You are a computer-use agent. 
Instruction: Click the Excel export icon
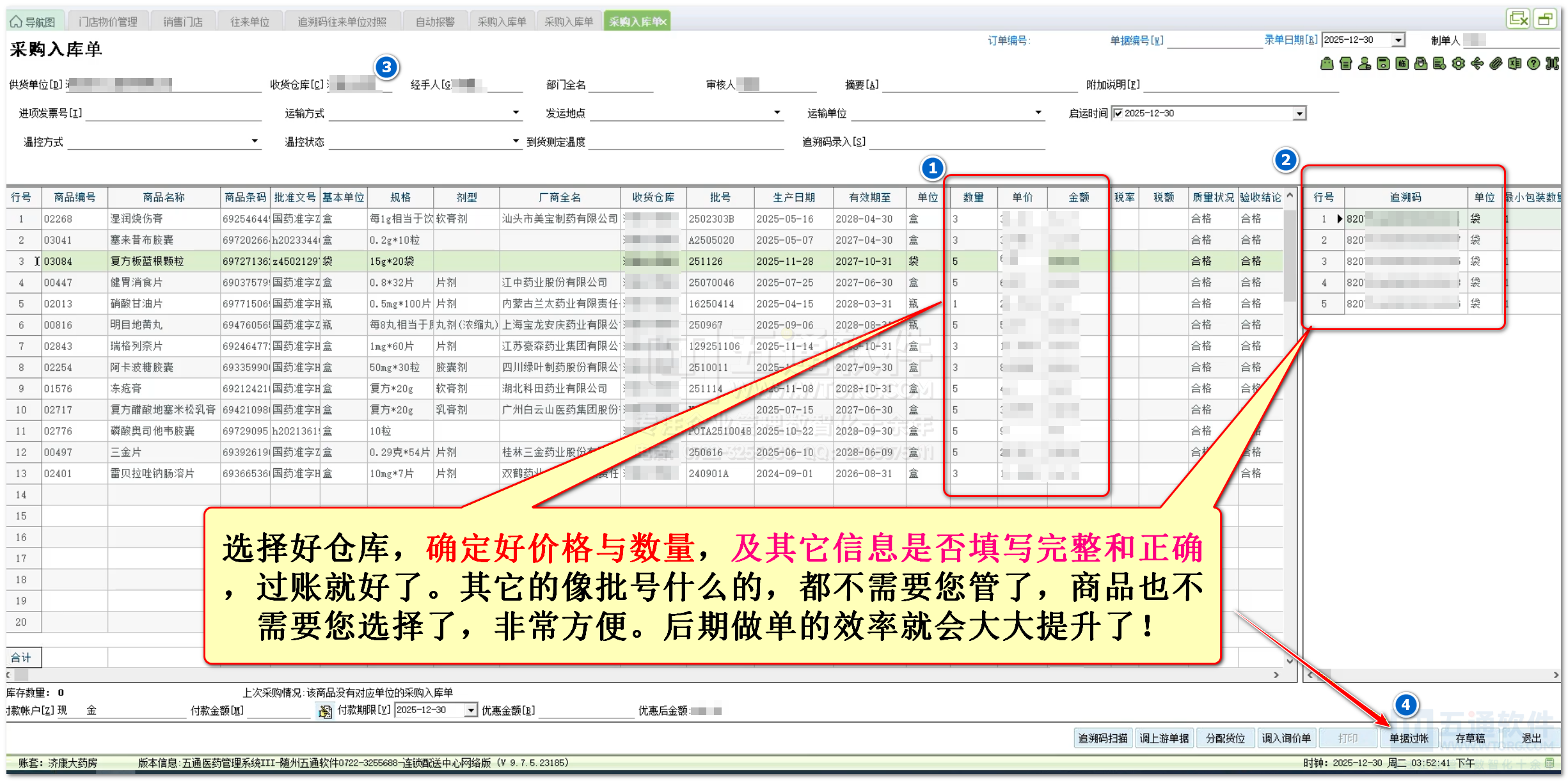click(x=1514, y=63)
